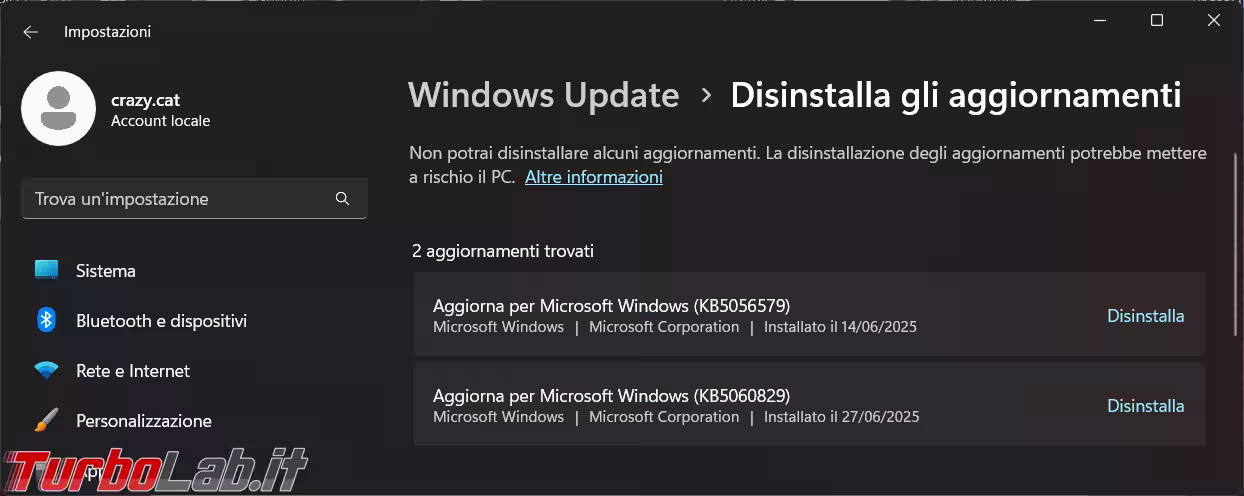Click the vertical scrollbar on the right
The width and height of the screenshot is (1244, 496).
1237,200
